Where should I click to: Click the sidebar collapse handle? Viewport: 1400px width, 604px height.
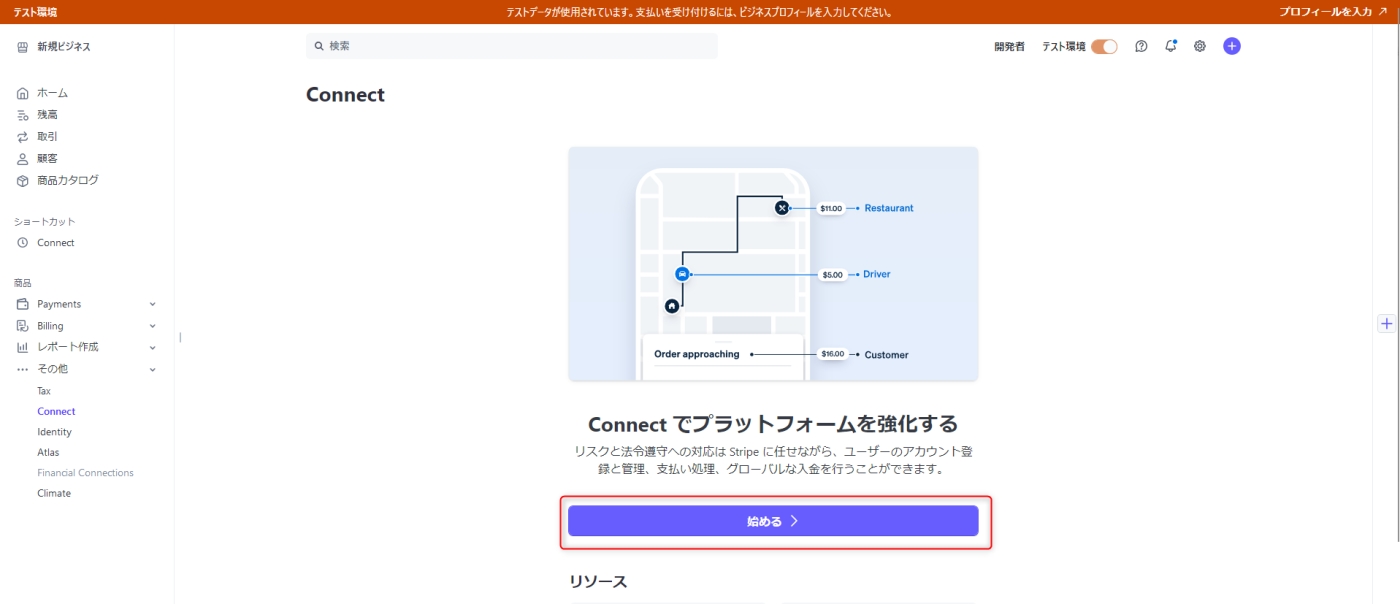(180, 337)
